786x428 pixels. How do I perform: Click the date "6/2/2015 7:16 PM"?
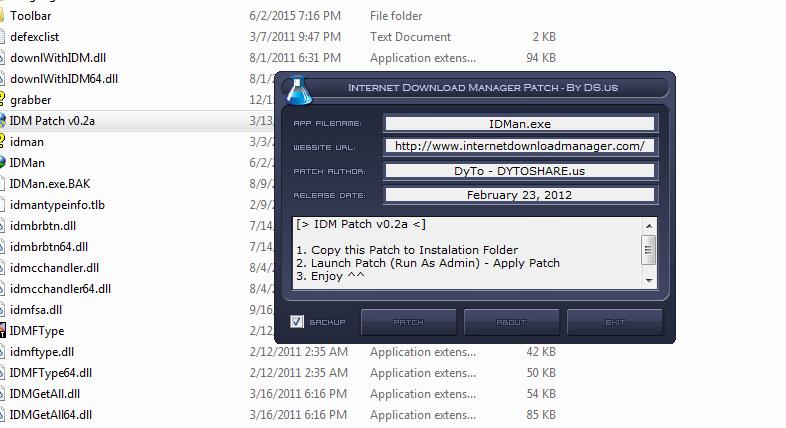[295, 16]
